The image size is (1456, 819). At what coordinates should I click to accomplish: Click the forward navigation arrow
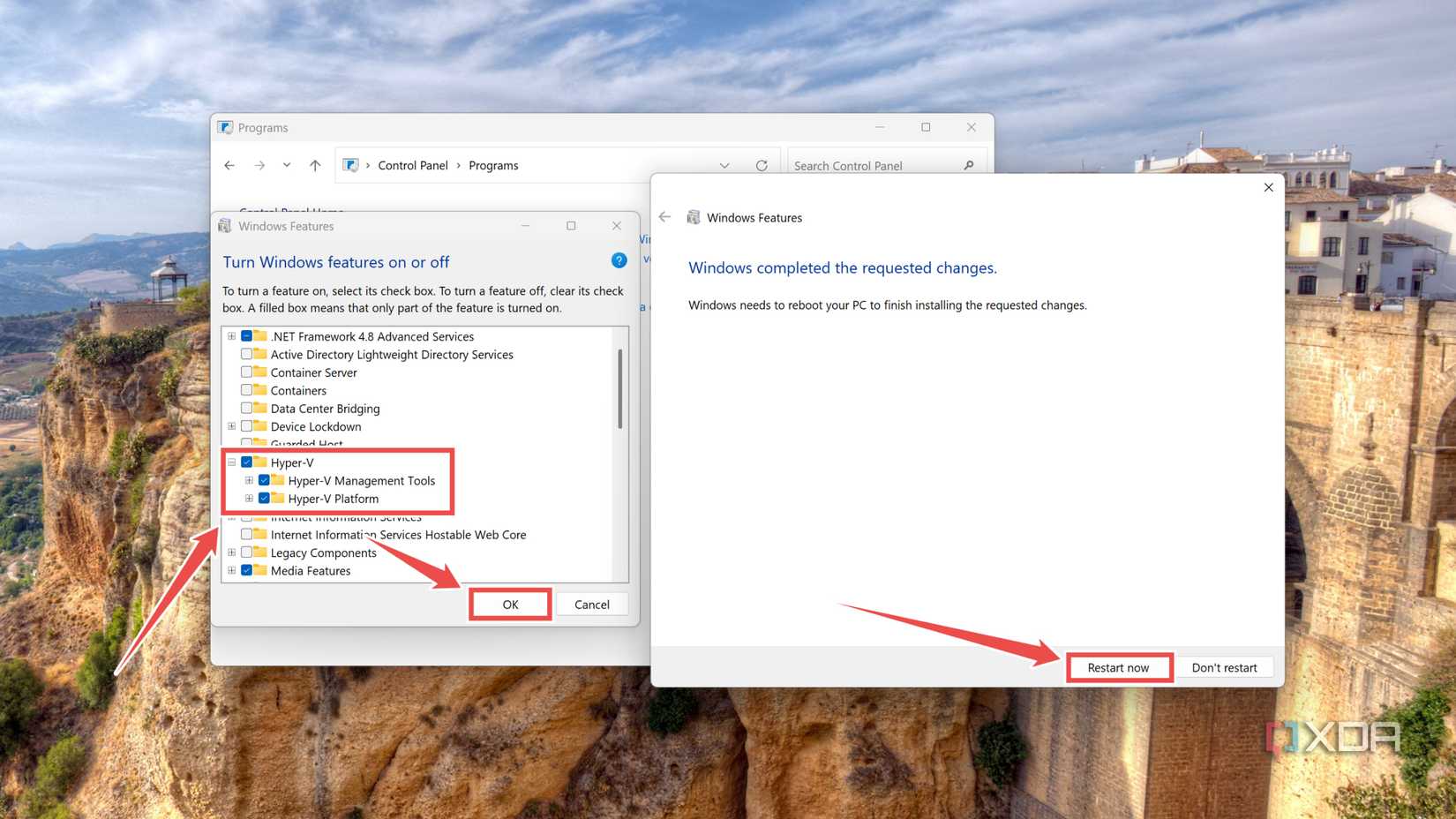click(259, 165)
